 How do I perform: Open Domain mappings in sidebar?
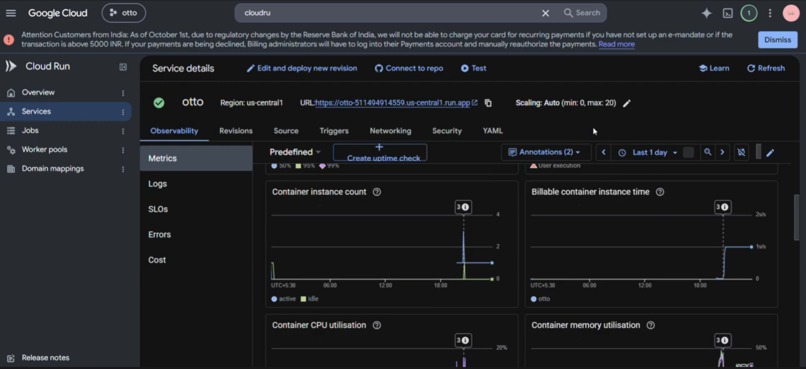point(52,169)
